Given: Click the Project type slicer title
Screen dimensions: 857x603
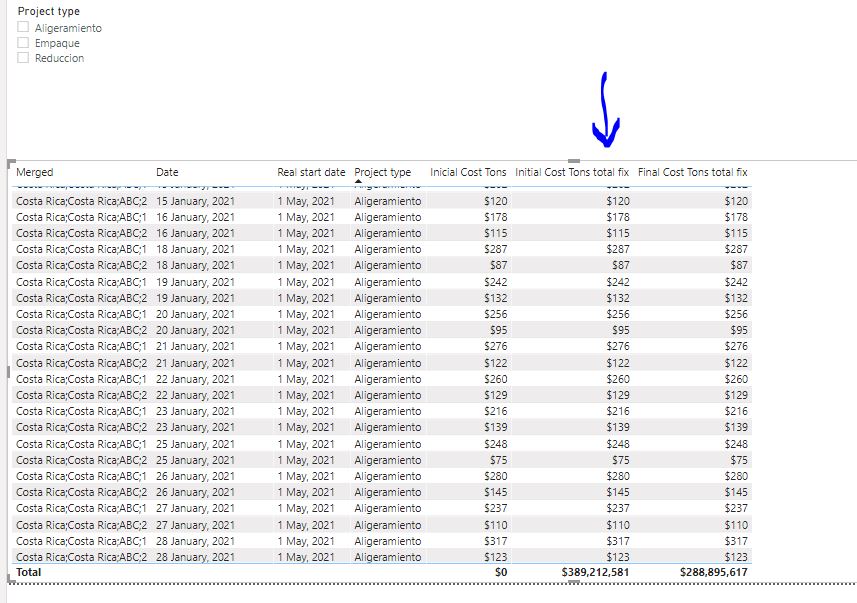Looking at the screenshot, I should point(49,11).
